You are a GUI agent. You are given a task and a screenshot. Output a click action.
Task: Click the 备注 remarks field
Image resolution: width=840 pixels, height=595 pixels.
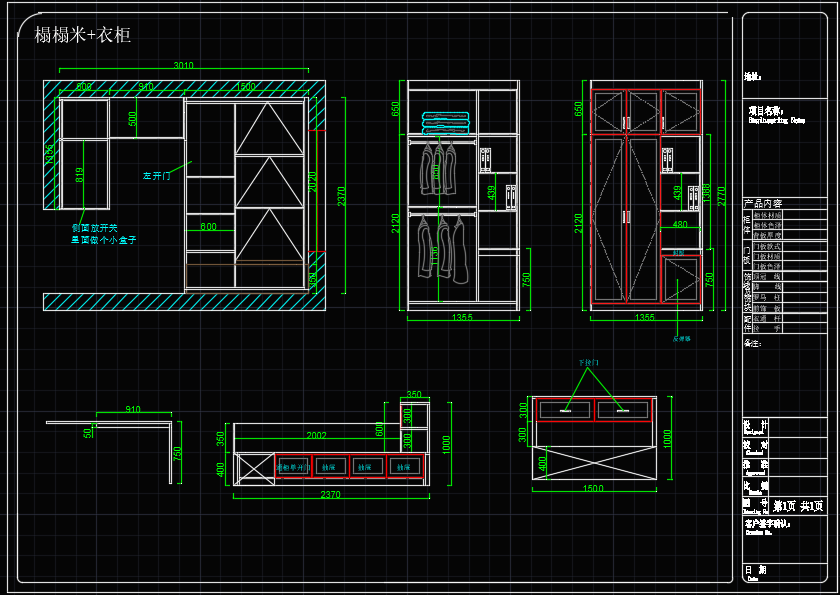pyautogui.click(x=753, y=343)
